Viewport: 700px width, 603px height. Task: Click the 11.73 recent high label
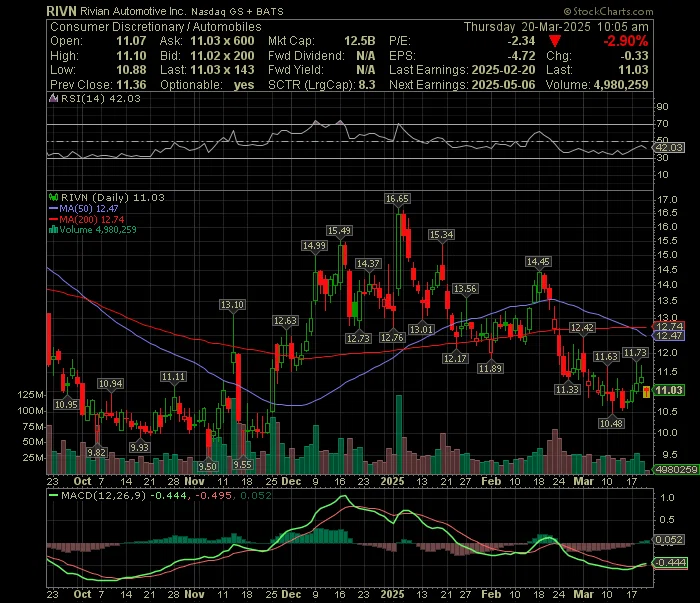click(x=635, y=353)
